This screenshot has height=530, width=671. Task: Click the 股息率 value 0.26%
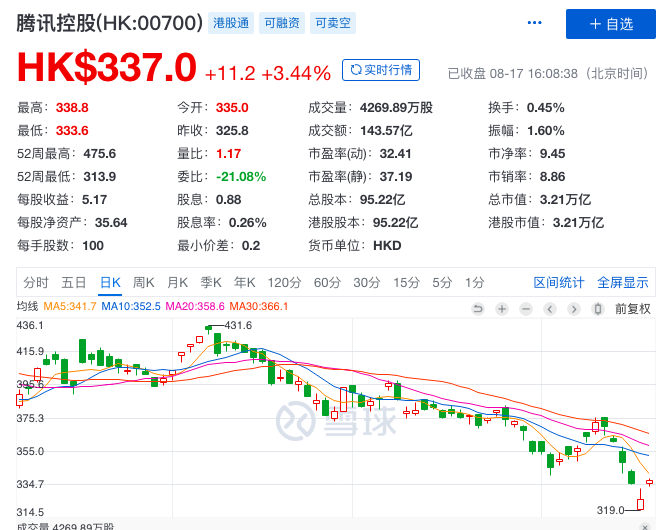(248, 223)
